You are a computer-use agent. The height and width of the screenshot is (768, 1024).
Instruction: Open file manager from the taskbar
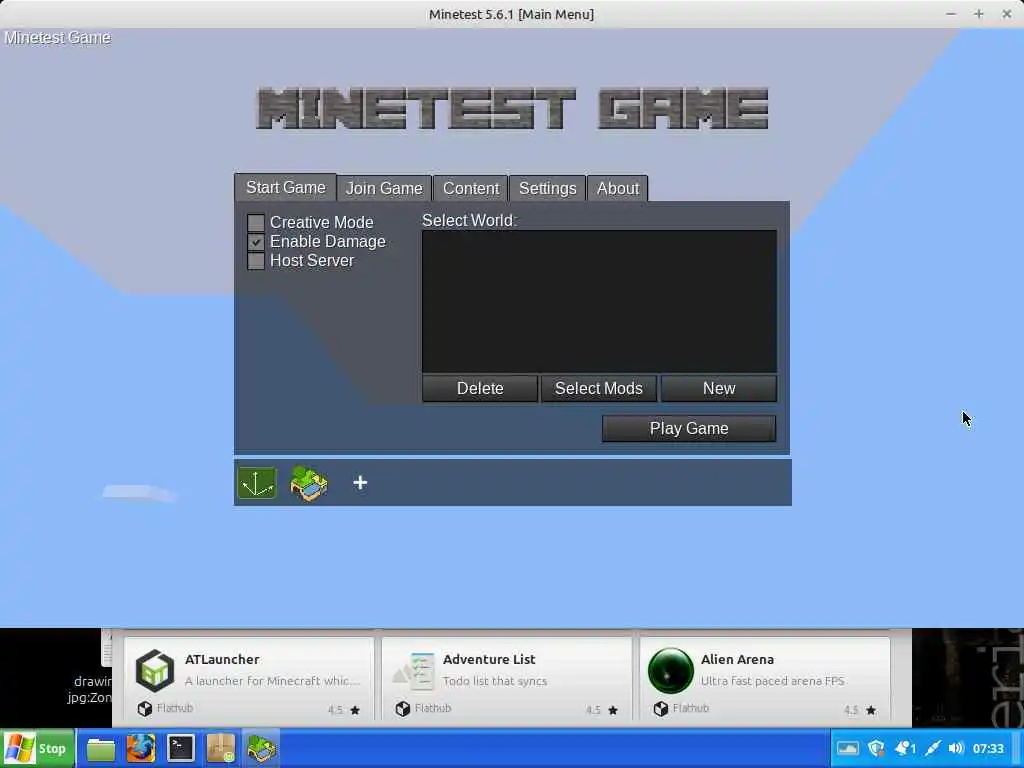pos(101,748)
